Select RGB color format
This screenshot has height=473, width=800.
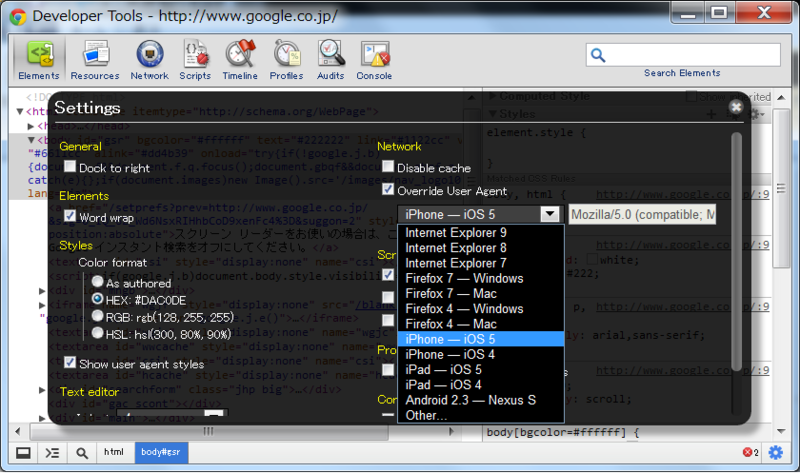pos(97,316)
